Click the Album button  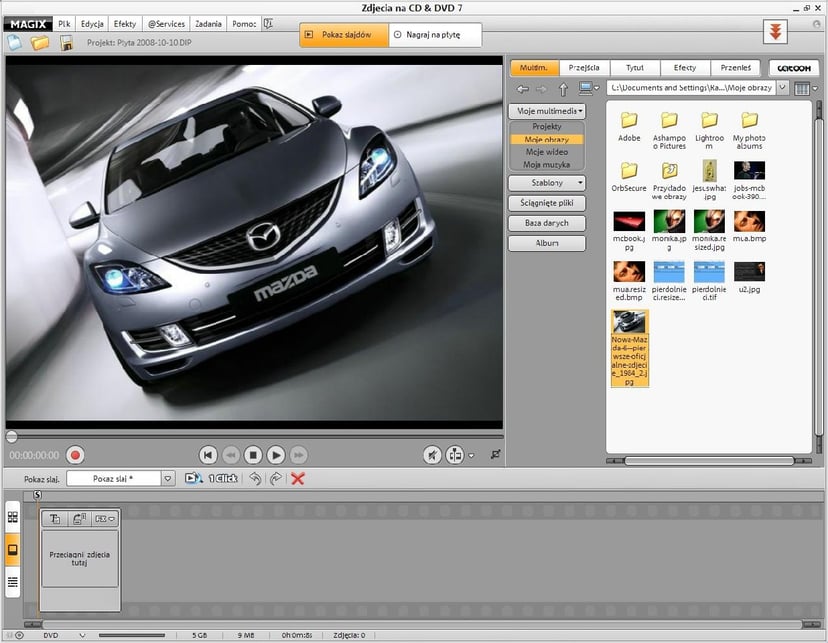[547, 243]
